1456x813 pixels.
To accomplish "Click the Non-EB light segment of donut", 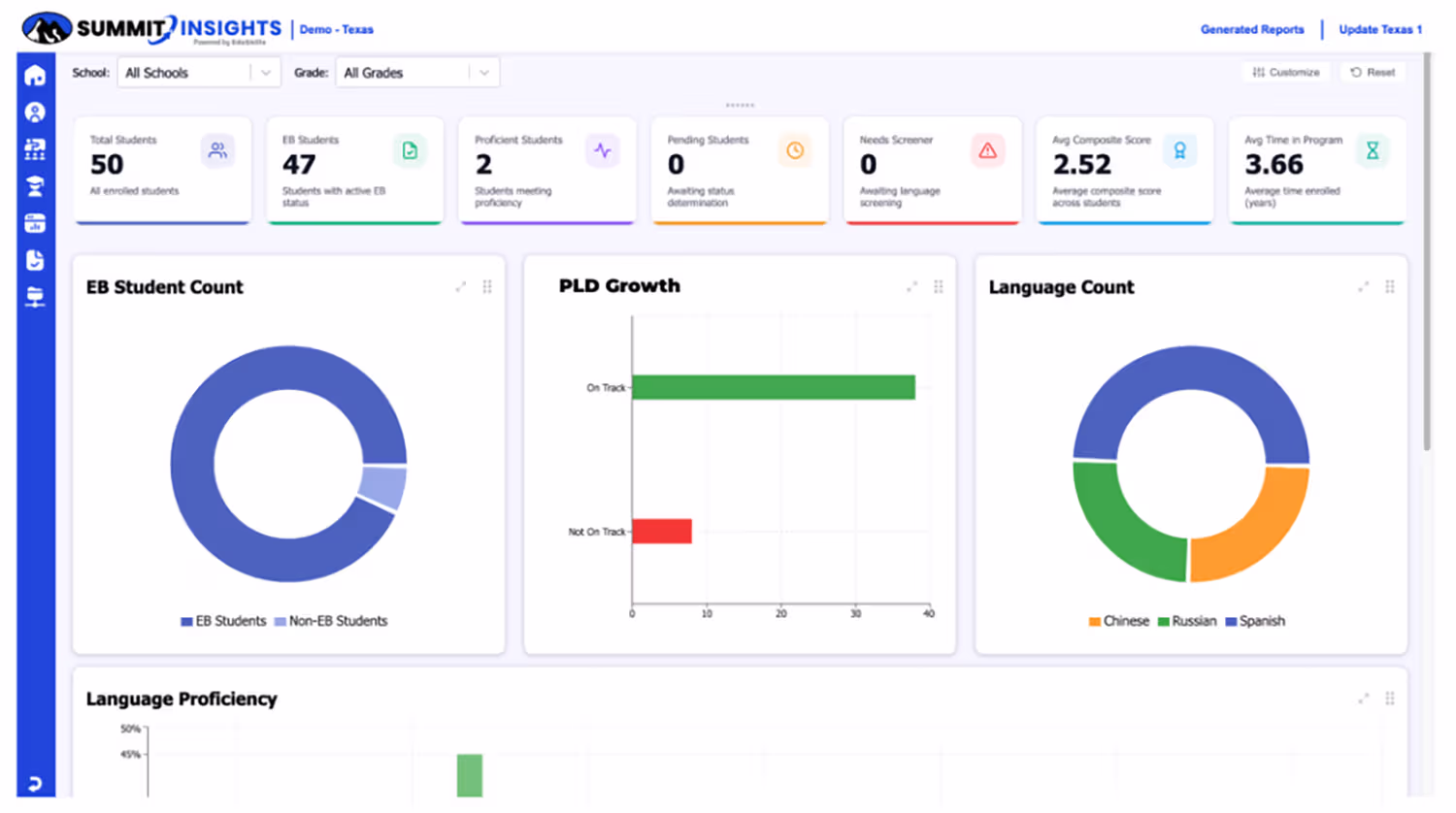I will (x=384, y=488).
